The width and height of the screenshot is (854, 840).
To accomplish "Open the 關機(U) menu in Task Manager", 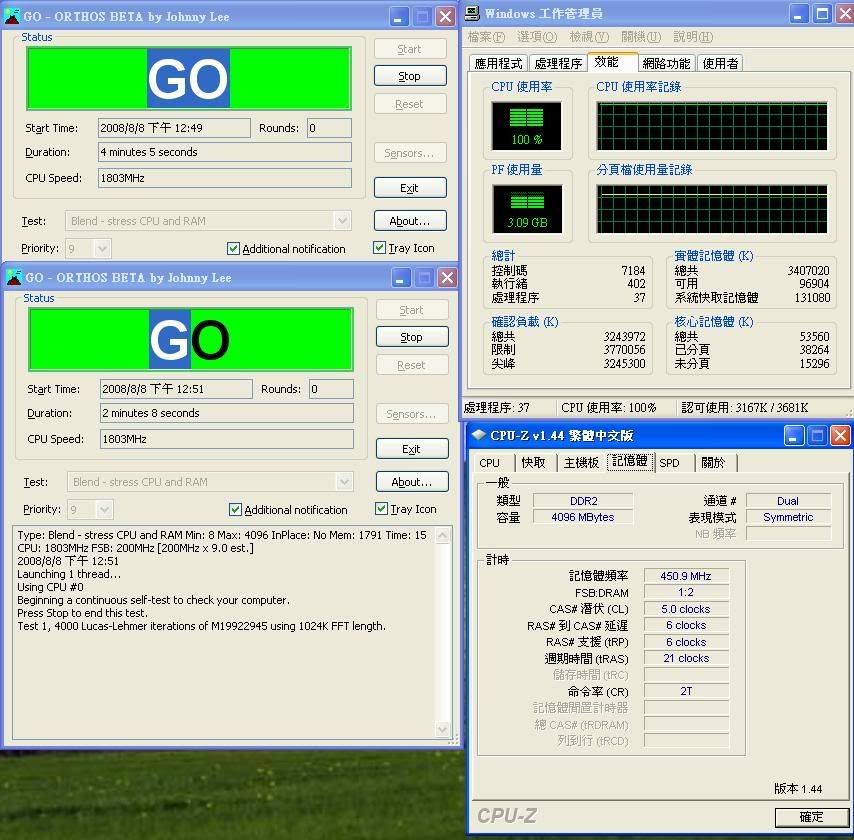I will pyautogui.click(x=641, y=37).
